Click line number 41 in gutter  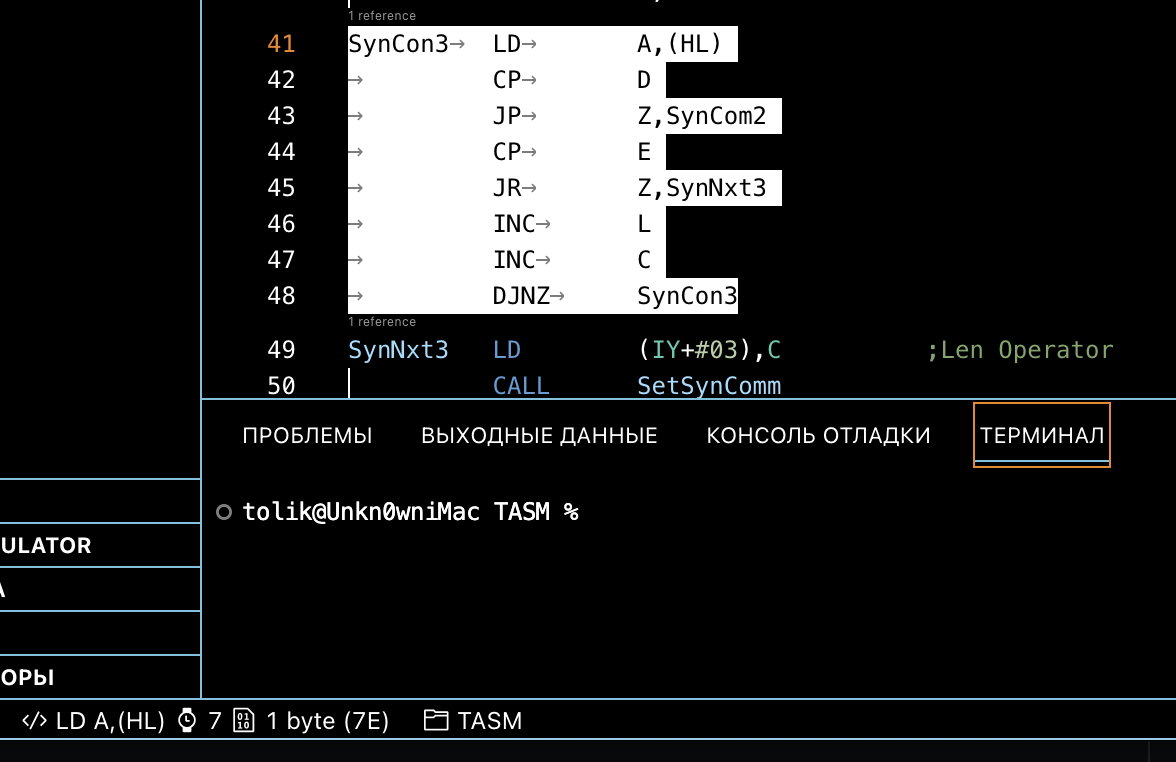pos(281,44)
